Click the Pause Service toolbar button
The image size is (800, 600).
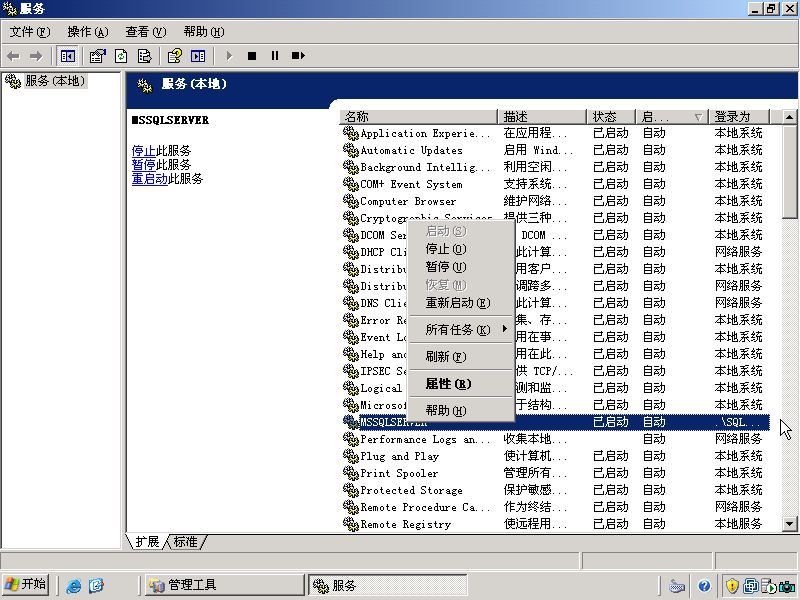pos(274,56)
